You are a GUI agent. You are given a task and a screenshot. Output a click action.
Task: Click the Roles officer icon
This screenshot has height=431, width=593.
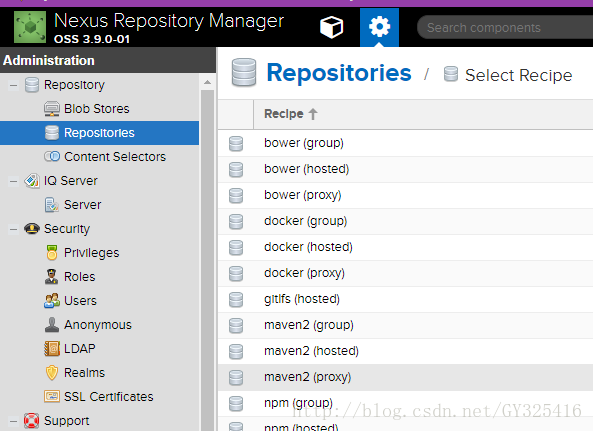51,276
